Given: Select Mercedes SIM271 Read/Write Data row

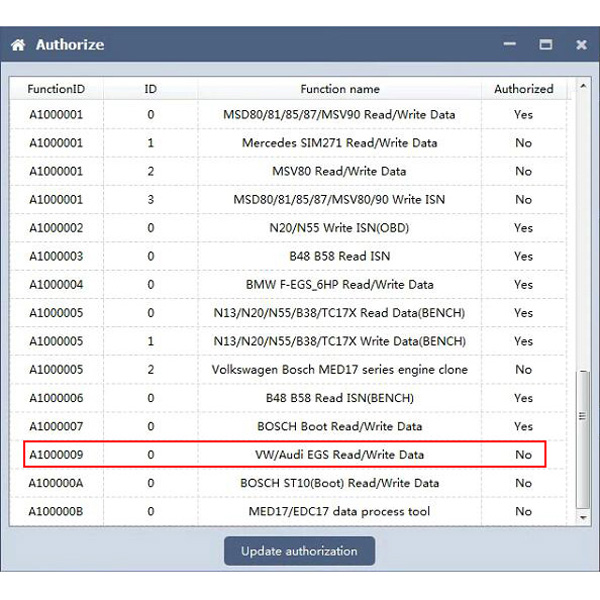Looking at the screenshot, I should click(288, 143).
